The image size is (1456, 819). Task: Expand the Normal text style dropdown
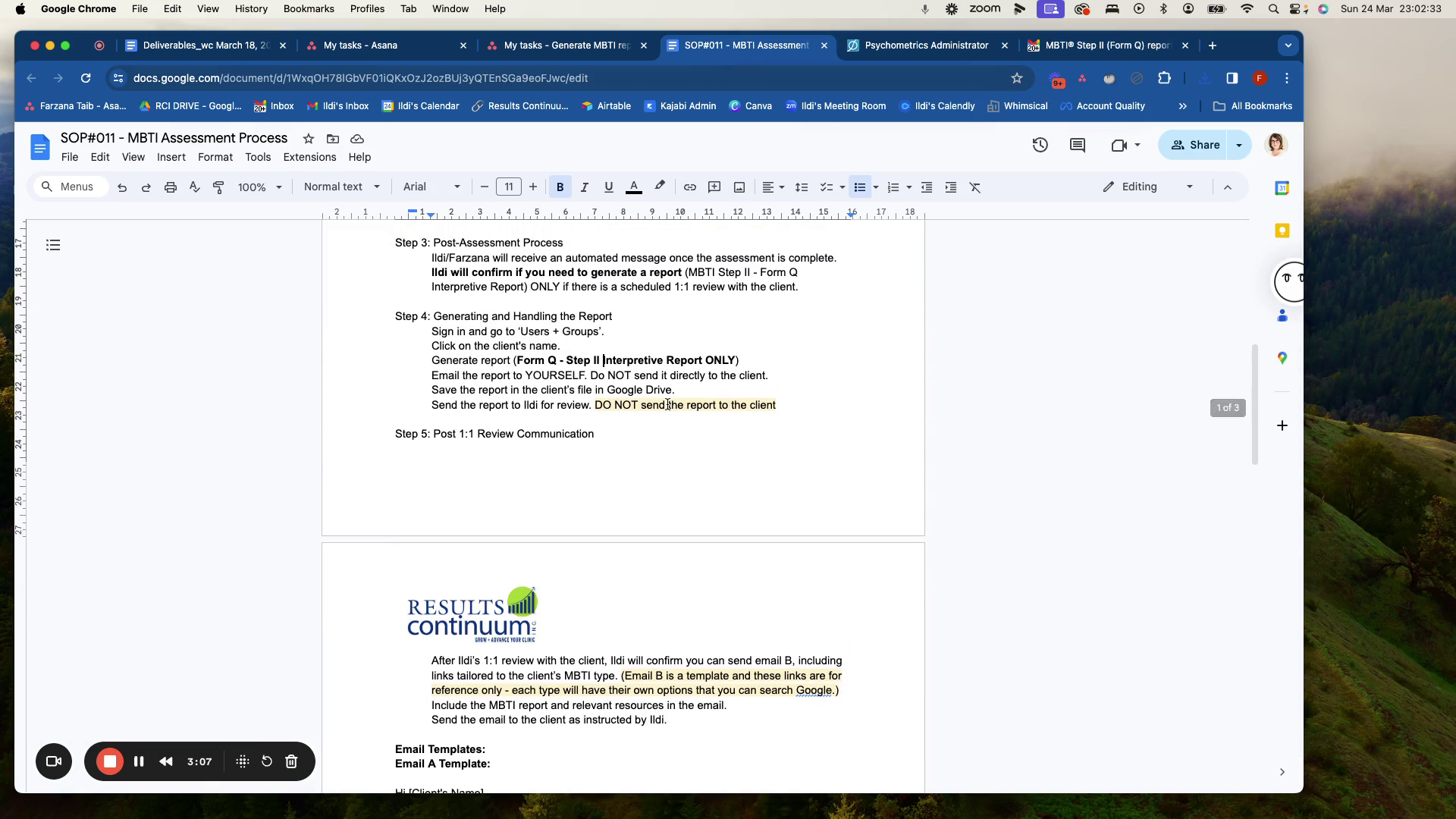point(341,187)
